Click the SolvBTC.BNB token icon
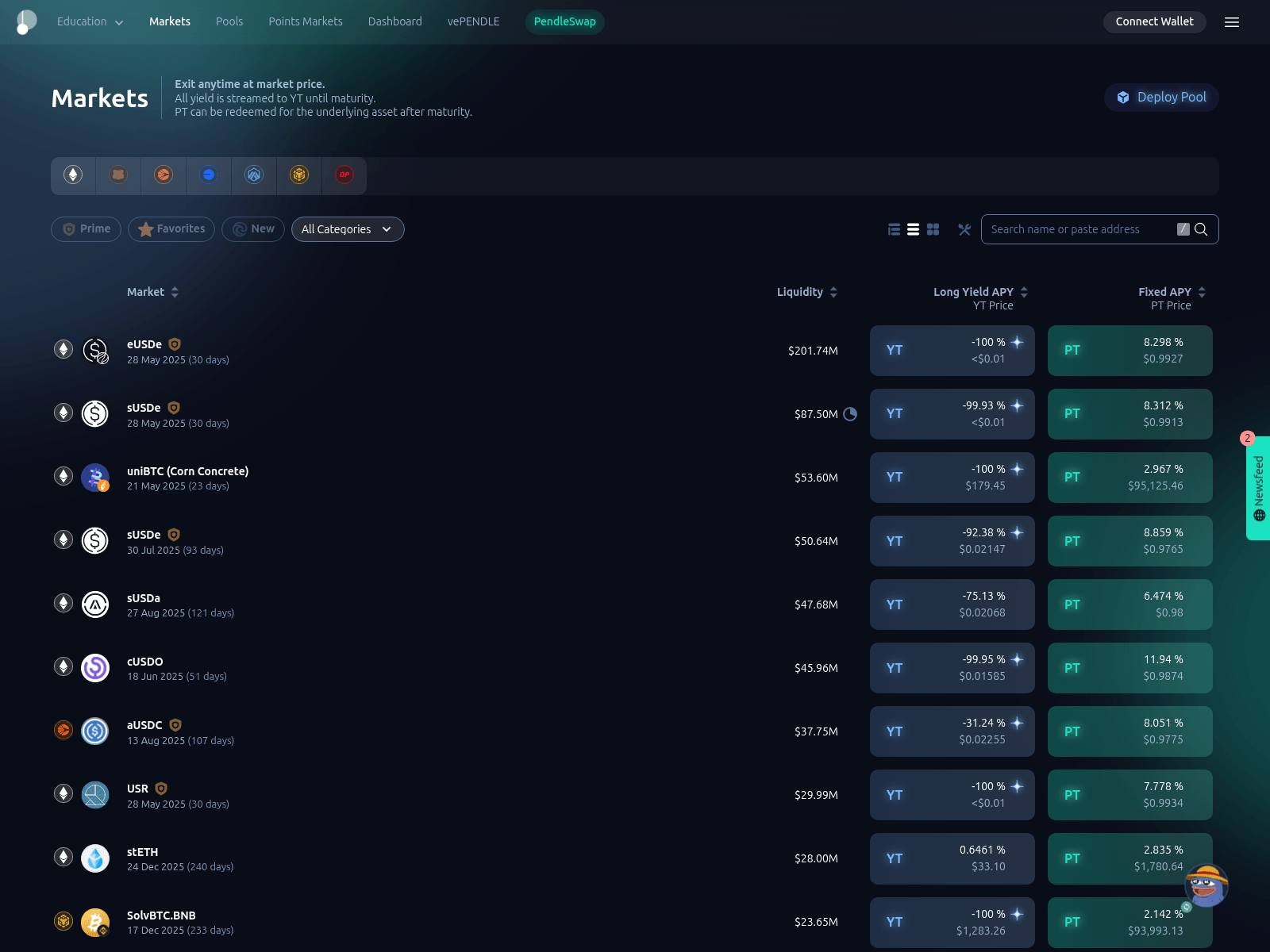The height and width of the screenshot is (952, 1270). tap(95, 922)
